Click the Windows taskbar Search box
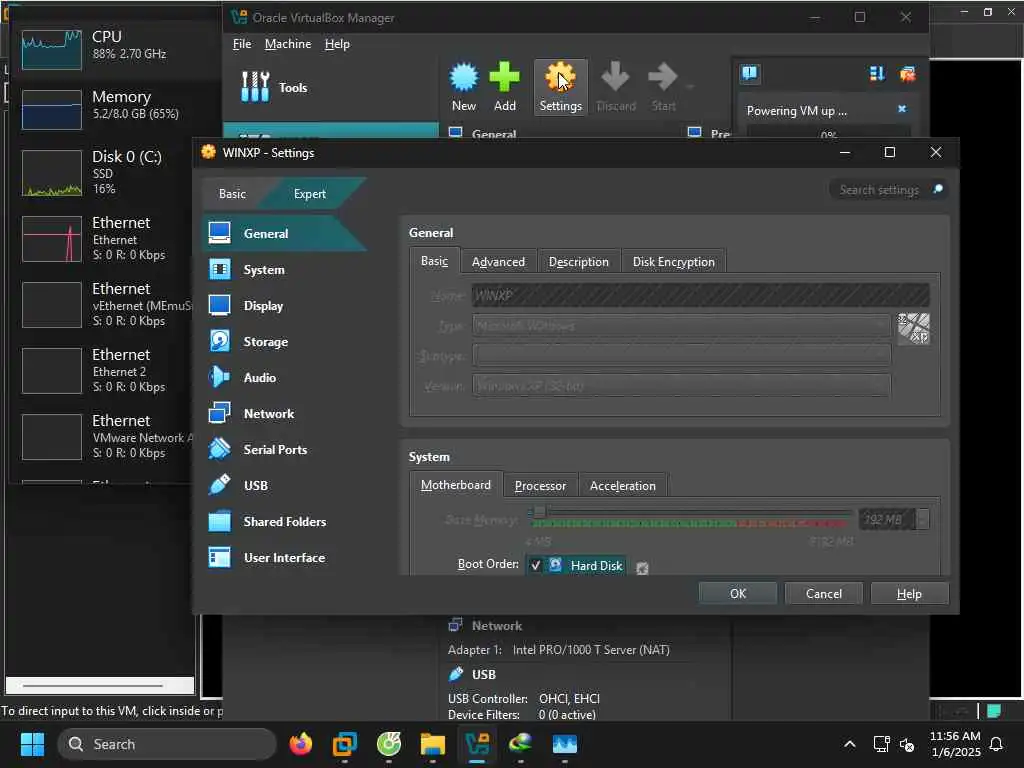Image resolution: width=1024 pixels, height=768 pixels. 167,744
